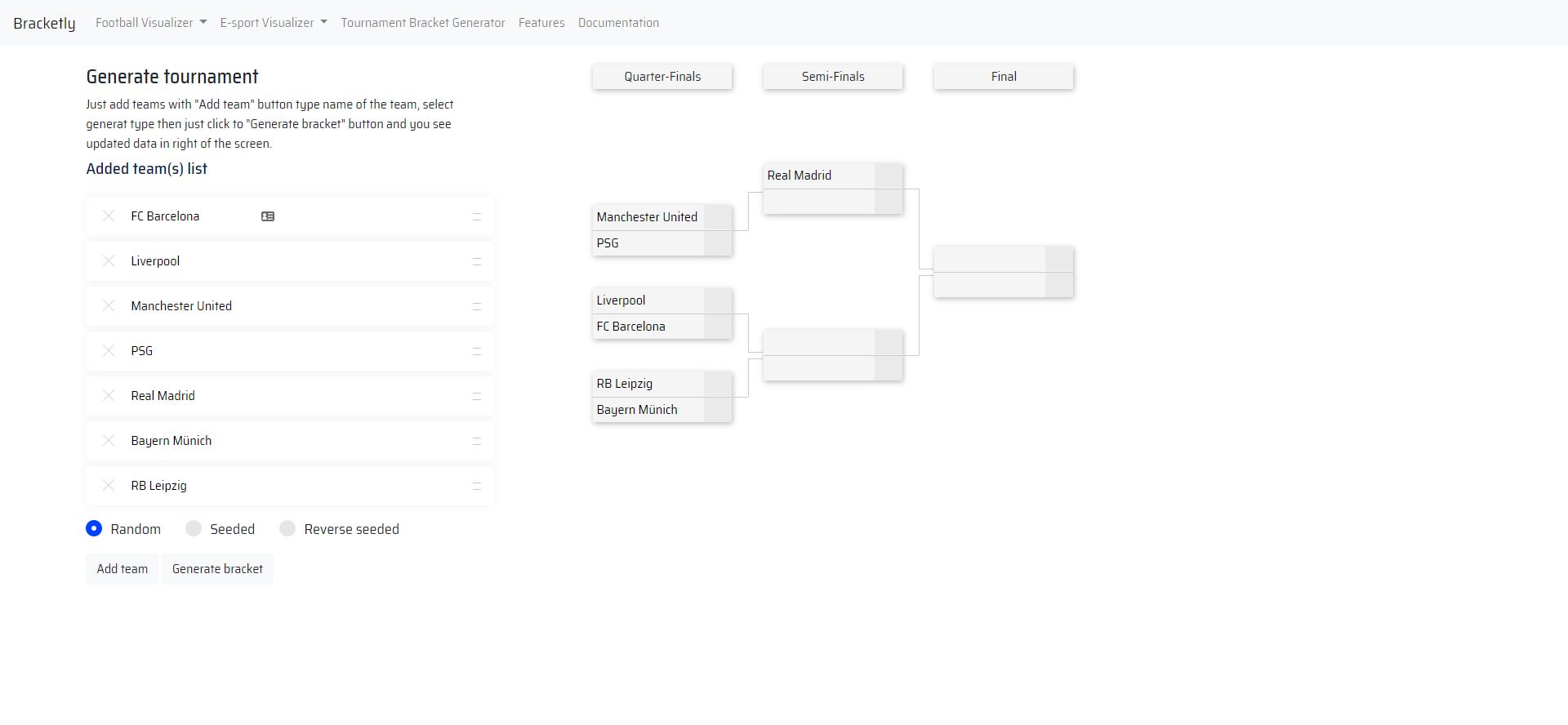
Task: Select the Random generation type
Action: 94,529
